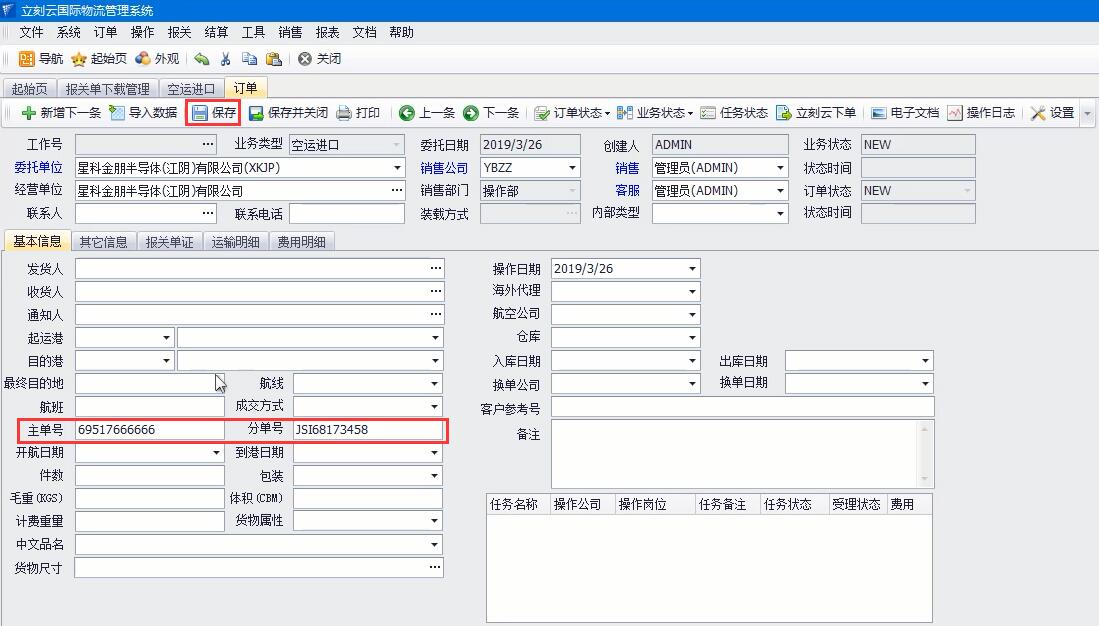Click into the 备注 remarks text area
The width and height of the screenshot is (1099, 626).
pyautogui.click(x=733, y=453)
